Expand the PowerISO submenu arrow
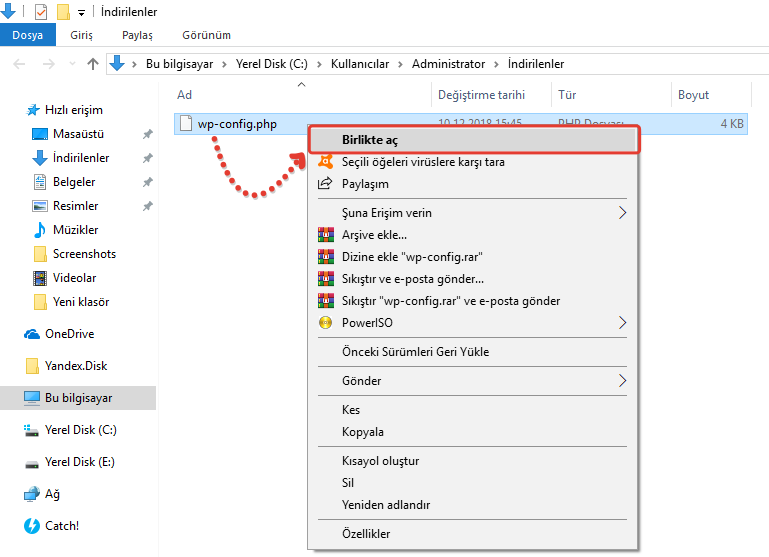 (622, 323)
